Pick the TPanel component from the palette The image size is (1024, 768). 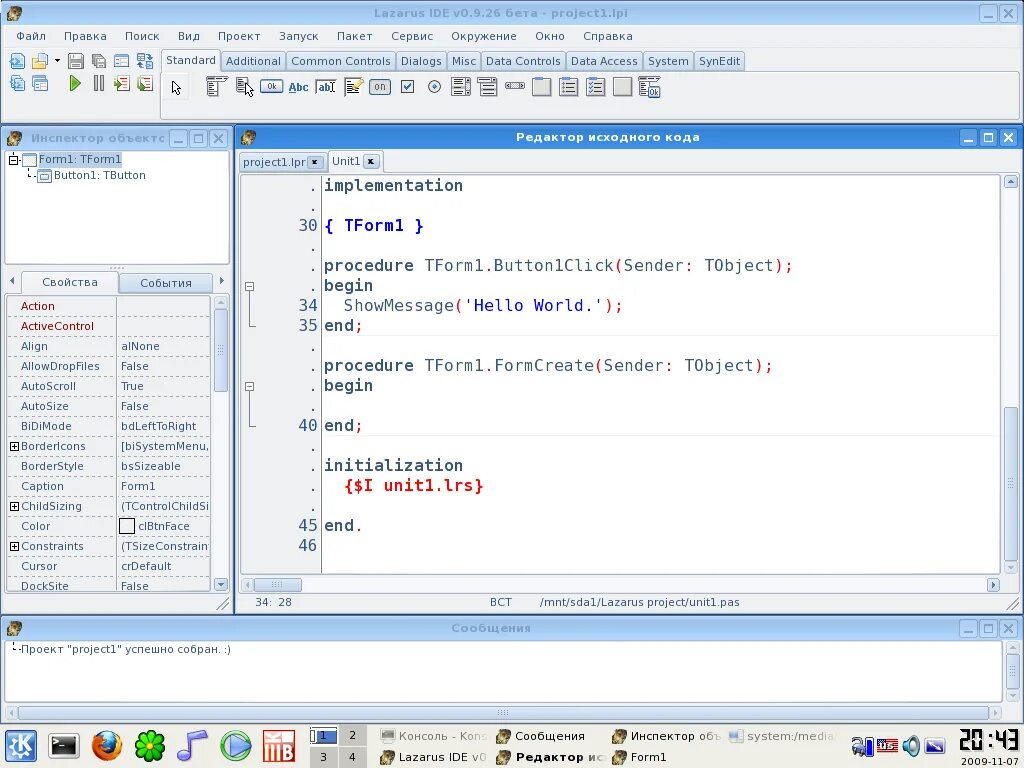(x=622, y=87)
